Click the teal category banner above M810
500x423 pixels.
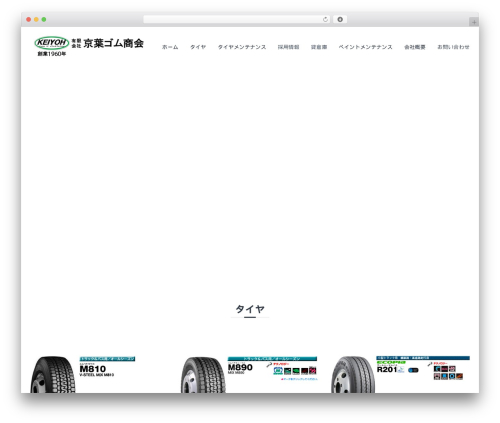tap(107, 359)
